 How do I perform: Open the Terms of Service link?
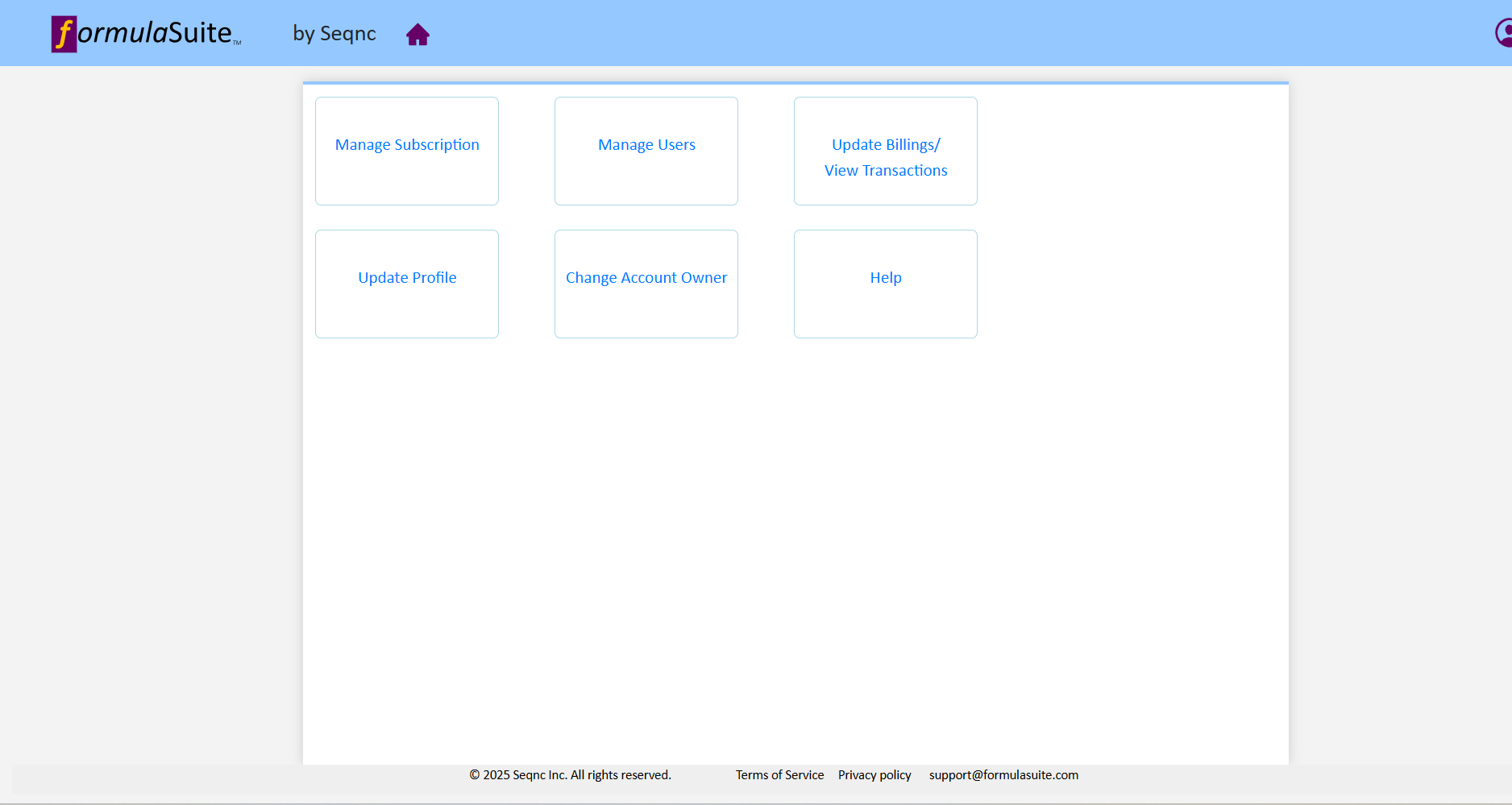pos(779,774)
